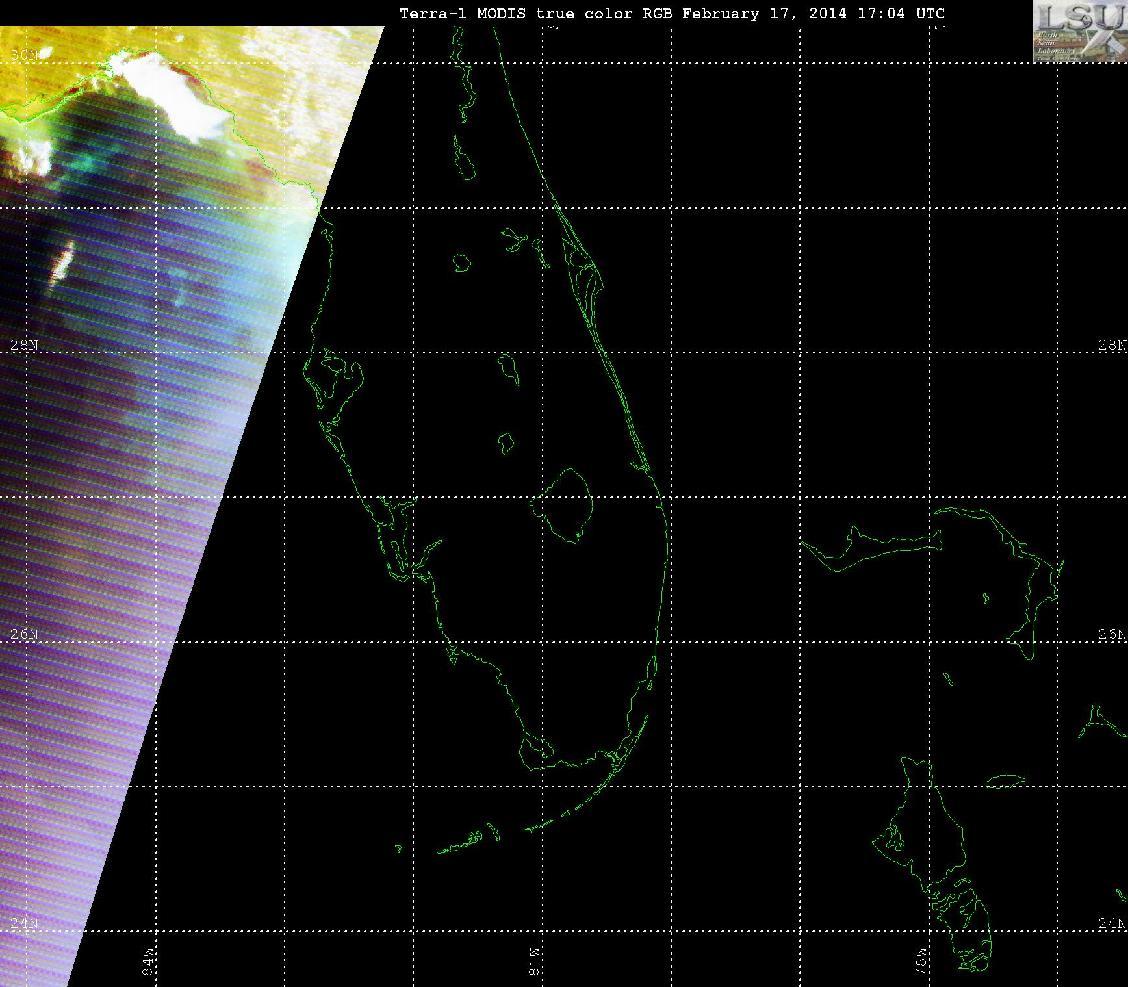This screenshot has width=1128, height=987.
Task: Click the right-side 24N latitude label
Action: click(1112, 925)
